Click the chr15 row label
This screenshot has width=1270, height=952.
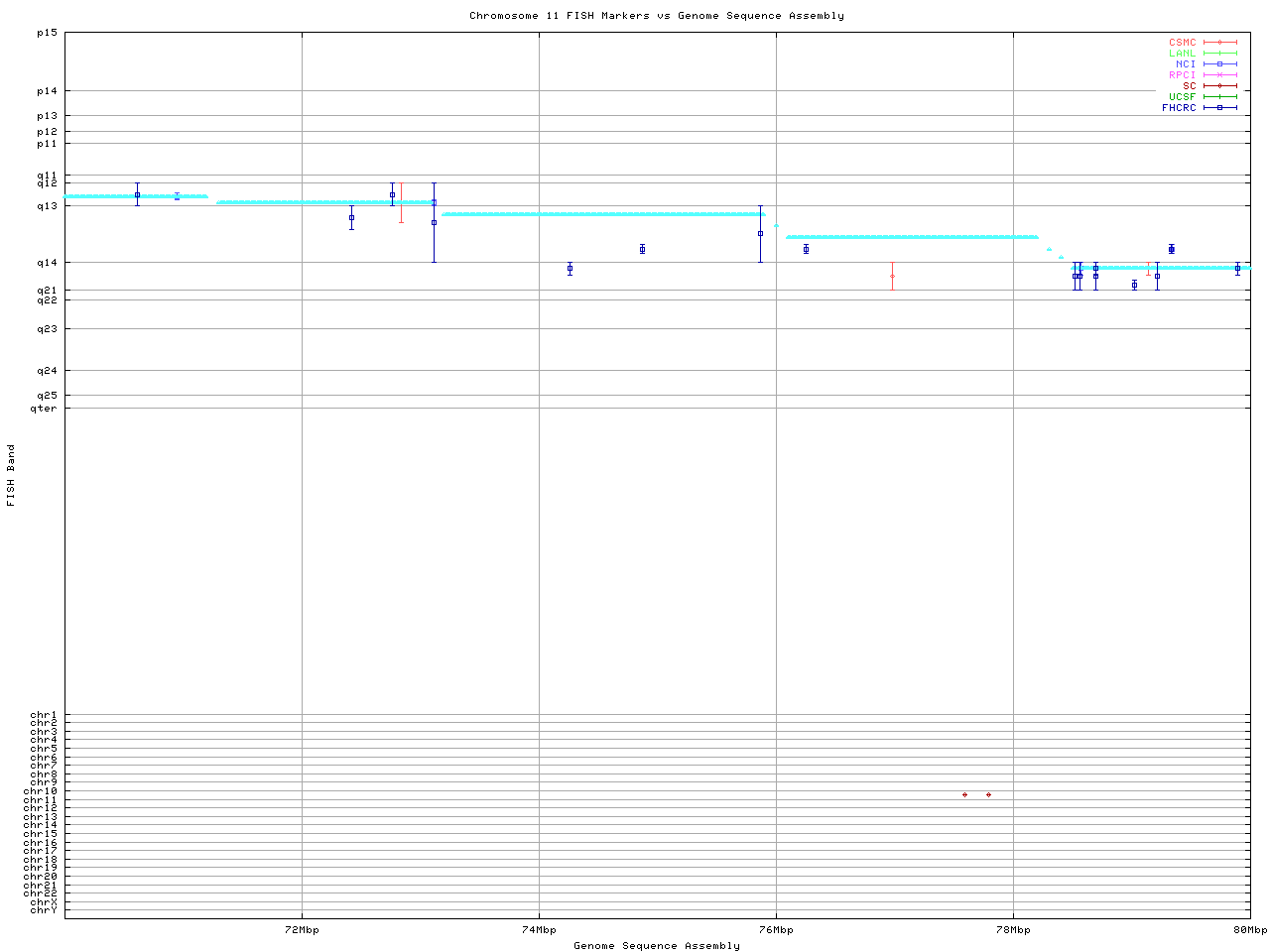[x=41, y=834]
